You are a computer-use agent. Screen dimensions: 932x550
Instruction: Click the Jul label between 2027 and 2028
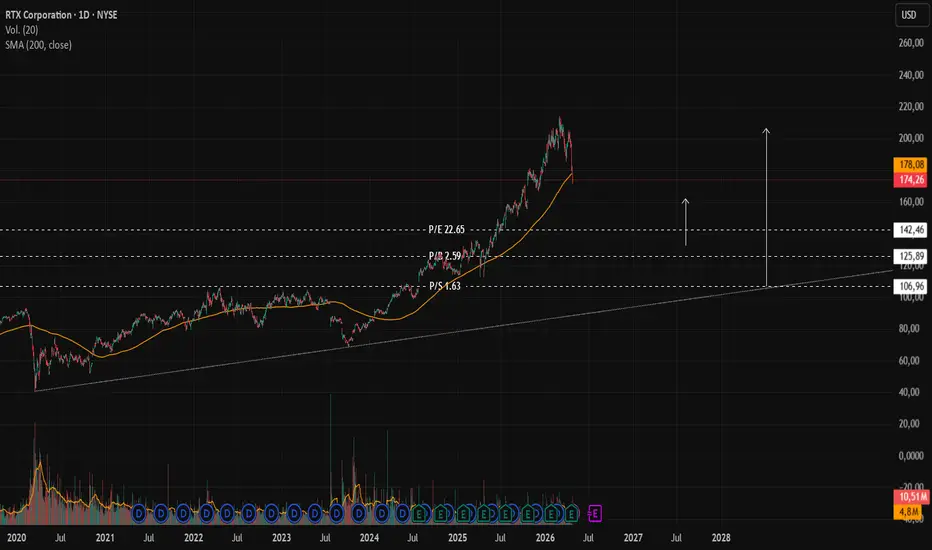676,538
